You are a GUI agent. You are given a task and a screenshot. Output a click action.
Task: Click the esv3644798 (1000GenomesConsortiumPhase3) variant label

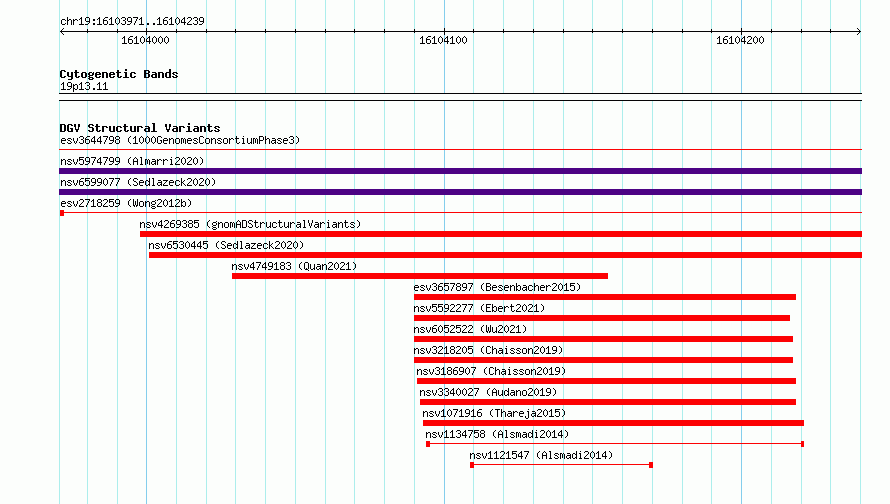pos(180,140)
